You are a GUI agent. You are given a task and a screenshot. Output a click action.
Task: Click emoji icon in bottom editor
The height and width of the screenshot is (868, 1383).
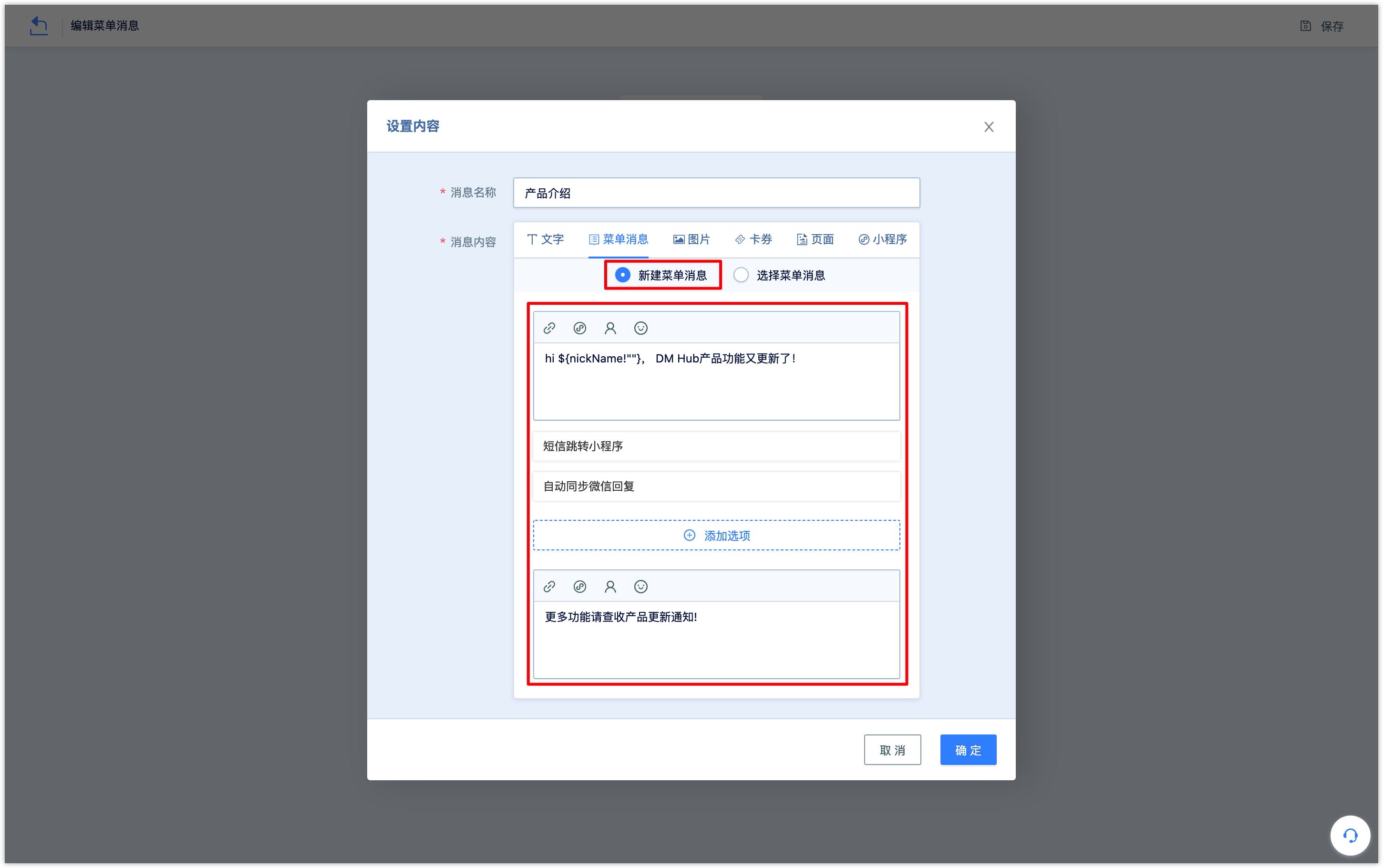pos(640,587)
